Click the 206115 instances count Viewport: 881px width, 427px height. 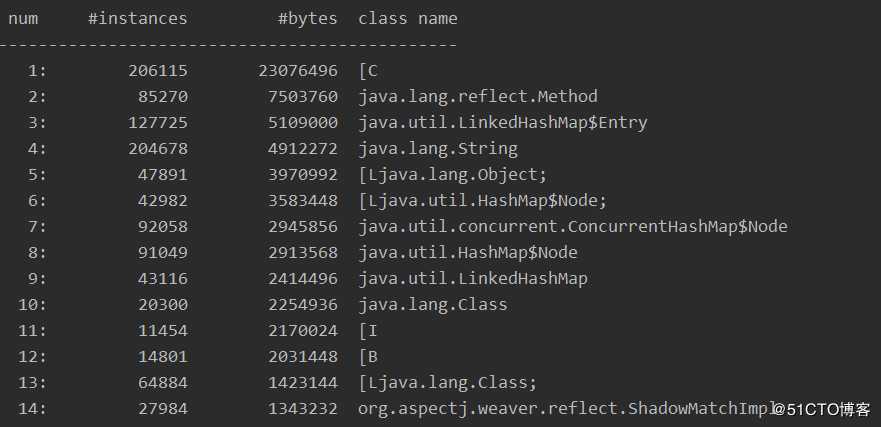(x=158, y=71)
